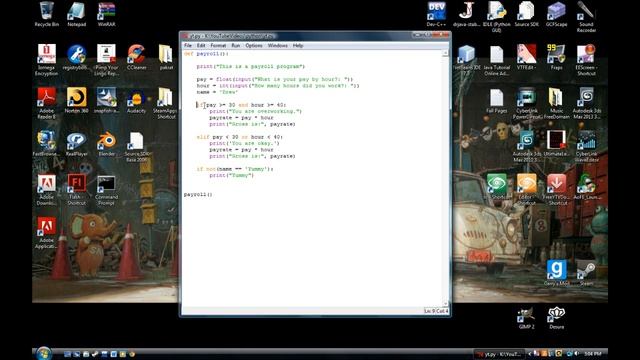Open the Format menu in IDLE

[x=218, y=45]
